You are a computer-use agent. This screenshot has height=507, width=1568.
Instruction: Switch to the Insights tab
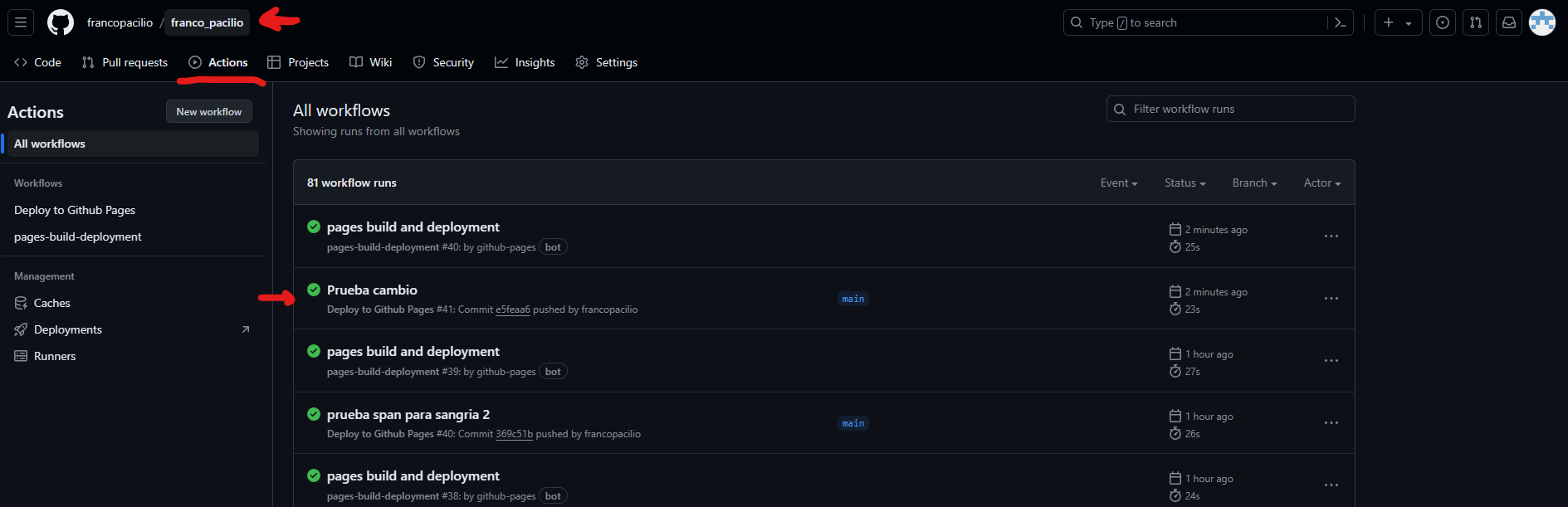(x=525, y=62)
